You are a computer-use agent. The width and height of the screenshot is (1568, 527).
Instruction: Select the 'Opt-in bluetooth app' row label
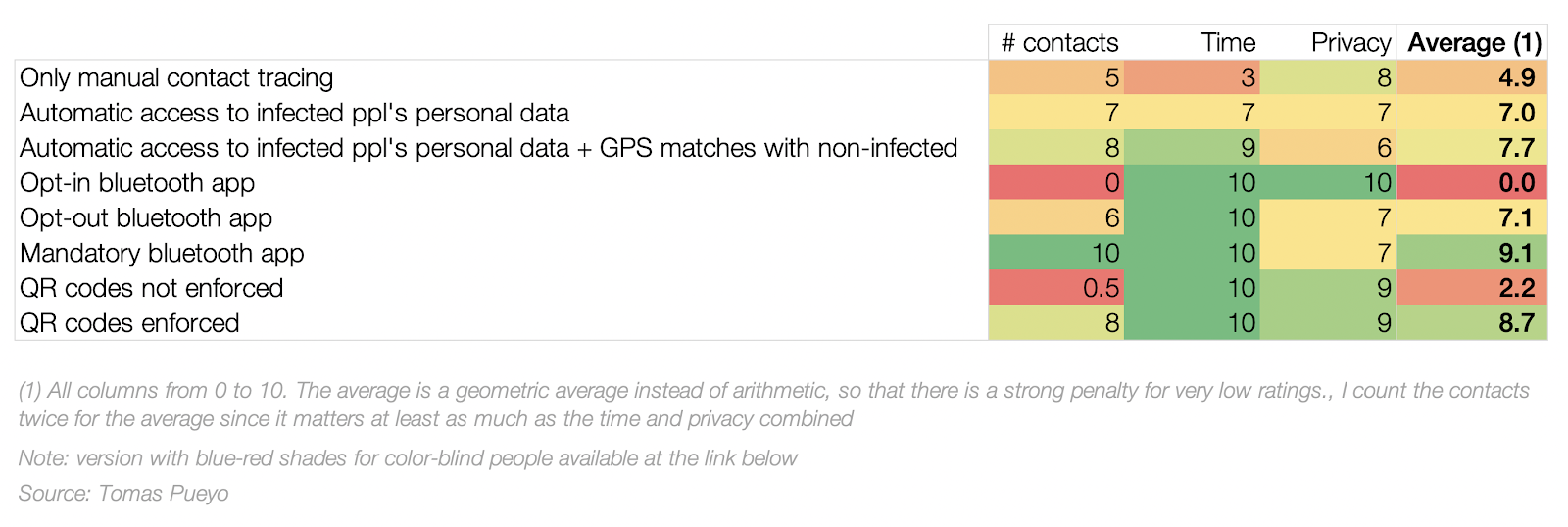pos(137,183)
